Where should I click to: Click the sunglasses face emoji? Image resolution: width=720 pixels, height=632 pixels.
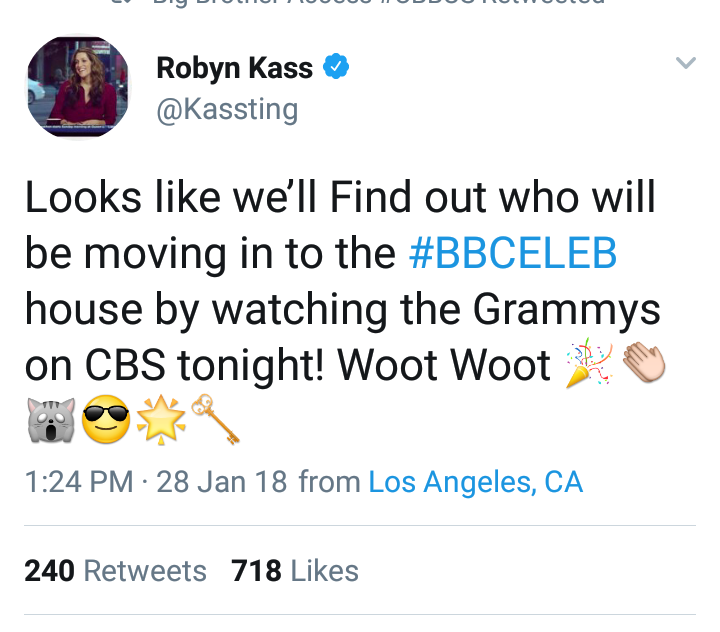tap(106, 419)
